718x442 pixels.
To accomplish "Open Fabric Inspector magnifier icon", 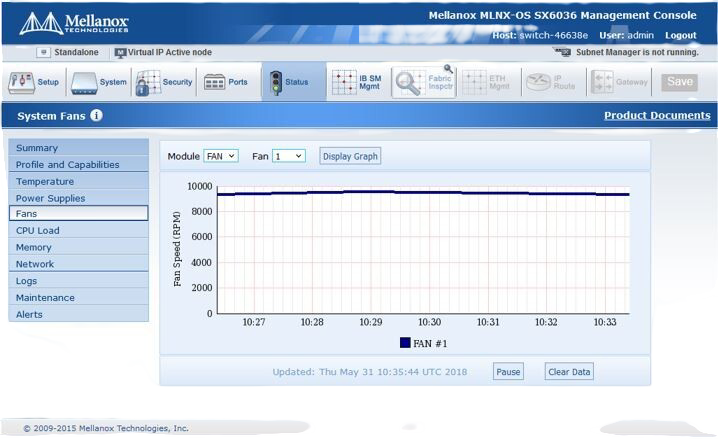I will [x=408, y=83].
